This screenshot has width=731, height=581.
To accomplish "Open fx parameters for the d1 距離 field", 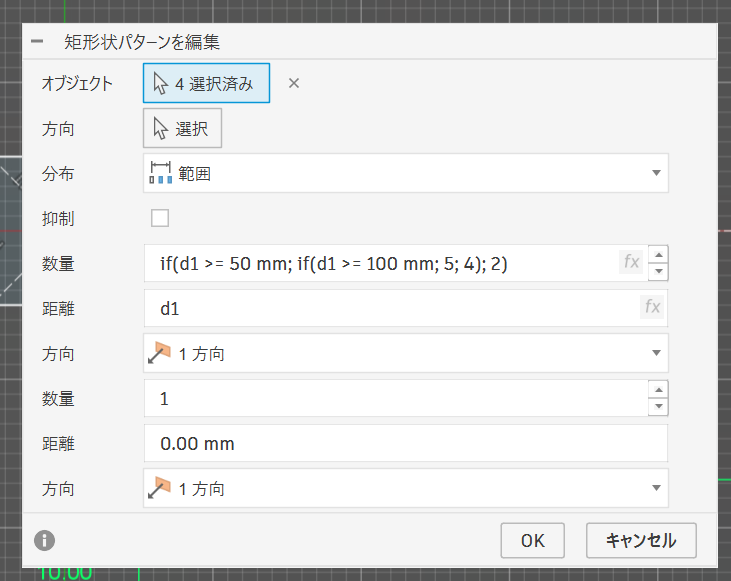I will click(x=652, y=307).
